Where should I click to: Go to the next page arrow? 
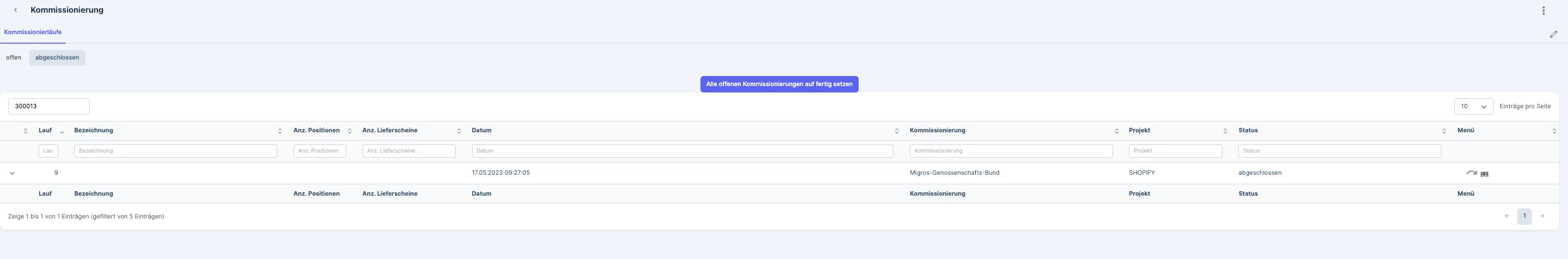[x=1542, y=216]
